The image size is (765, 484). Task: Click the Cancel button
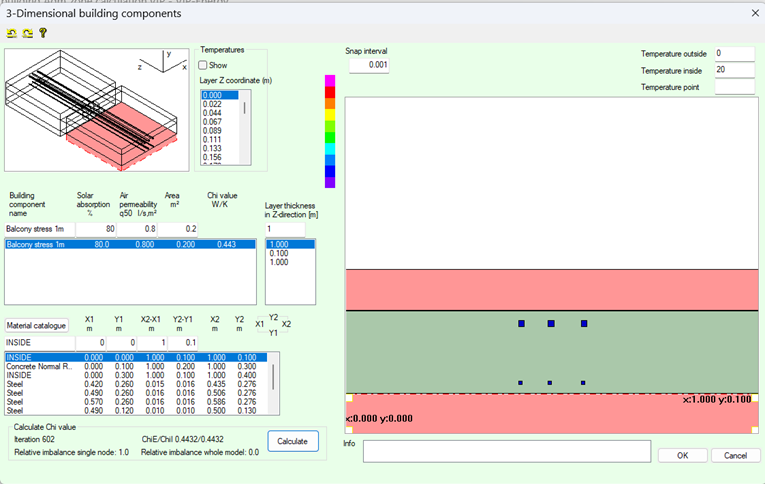tap(735, 455)
